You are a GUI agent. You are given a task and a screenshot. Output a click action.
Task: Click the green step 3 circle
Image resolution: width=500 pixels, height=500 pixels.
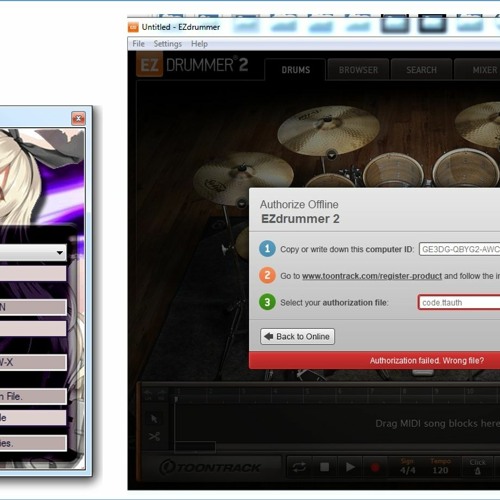(267, 302)
